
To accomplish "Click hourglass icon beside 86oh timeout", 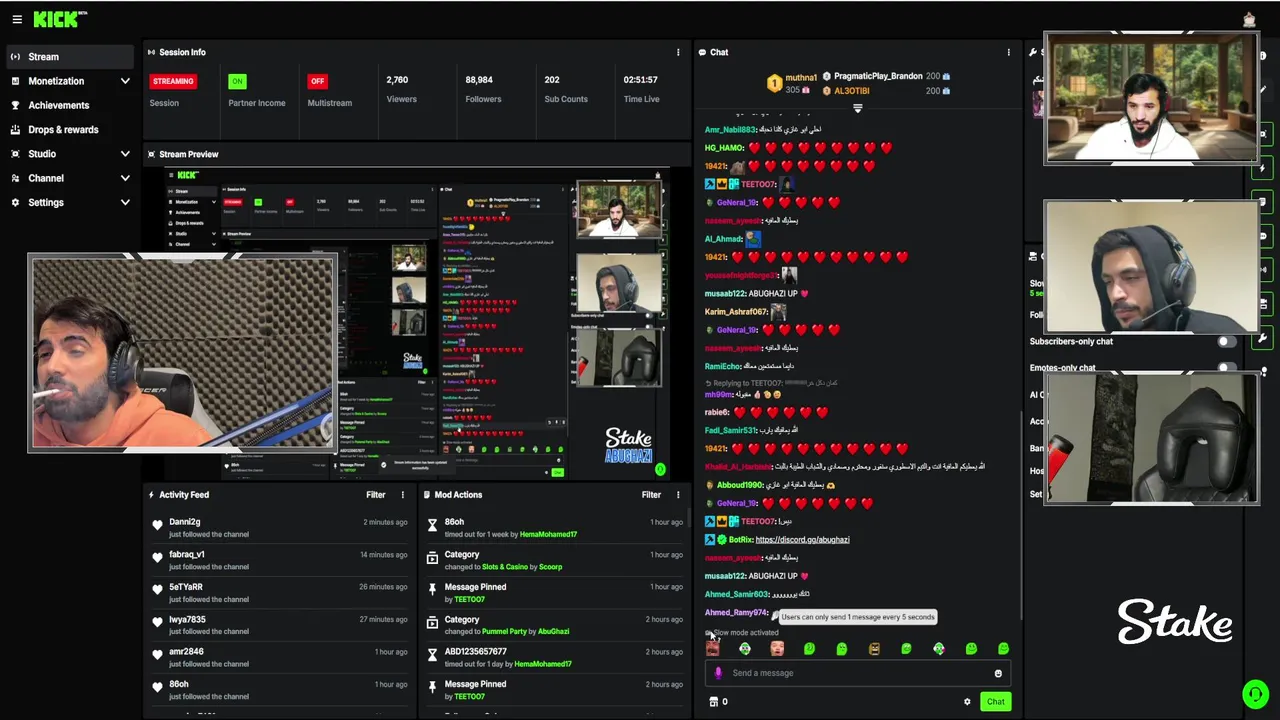I will point(432,525).
